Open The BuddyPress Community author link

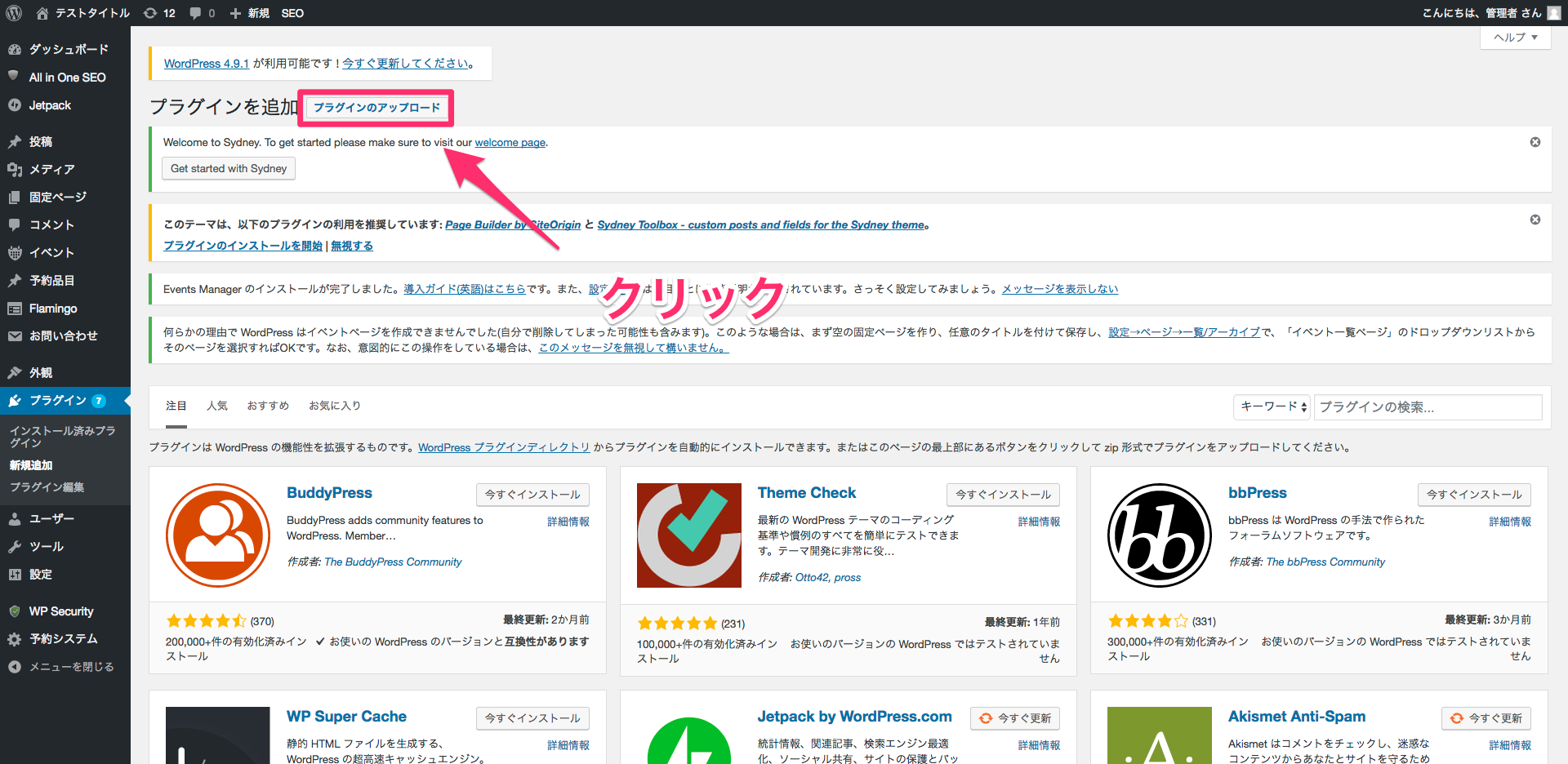click(393, 562)
